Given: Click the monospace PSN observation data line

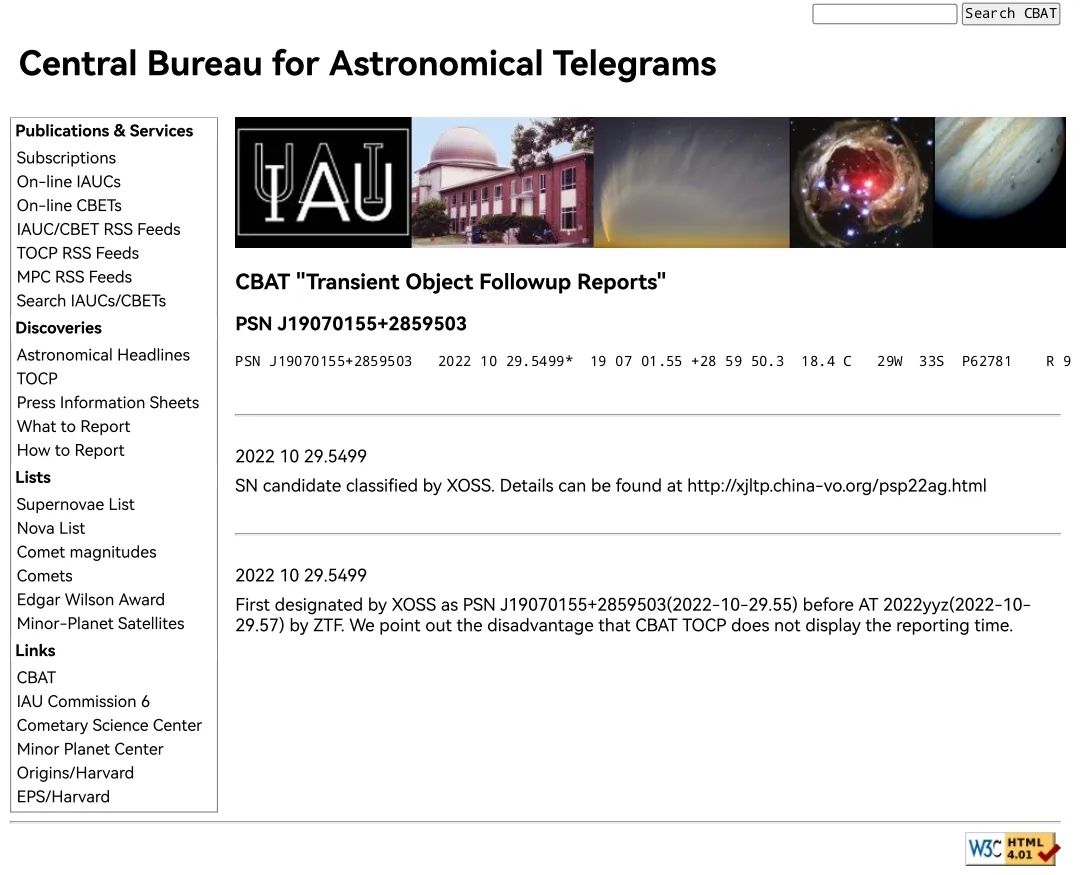Looking at the screenshot, I should point(653,362).
